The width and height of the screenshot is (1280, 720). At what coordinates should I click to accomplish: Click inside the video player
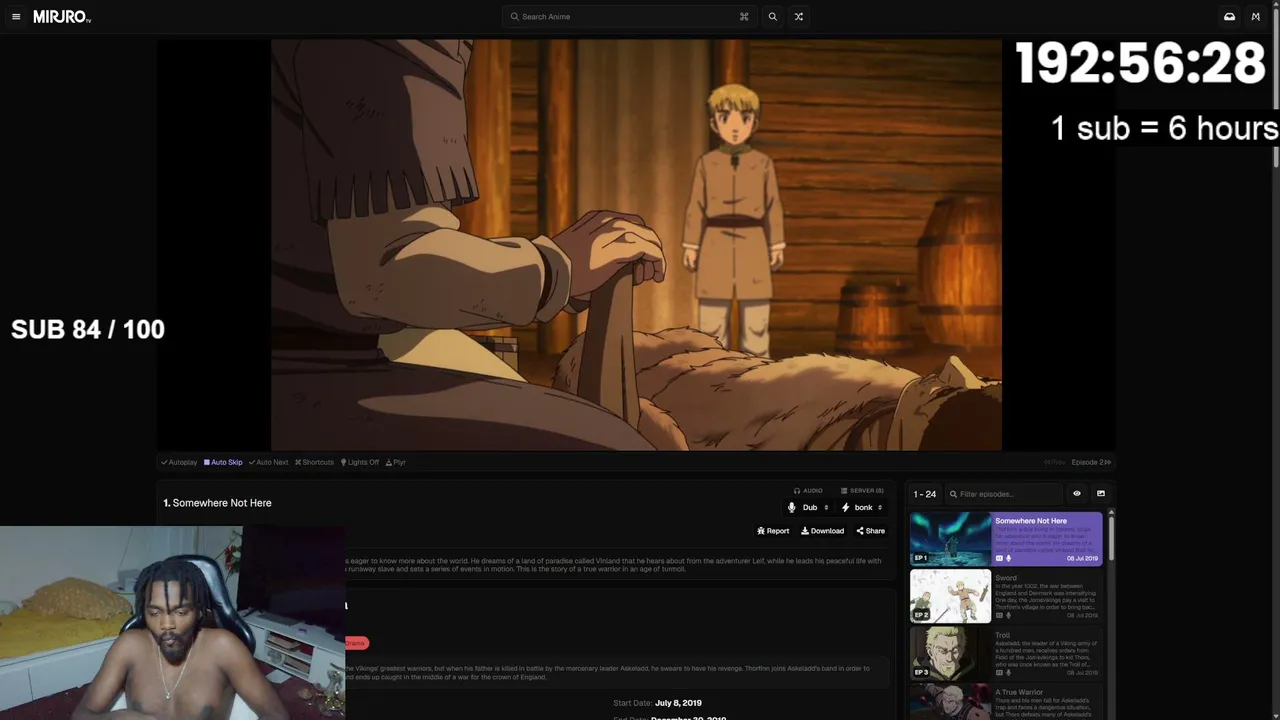[636, 245]
